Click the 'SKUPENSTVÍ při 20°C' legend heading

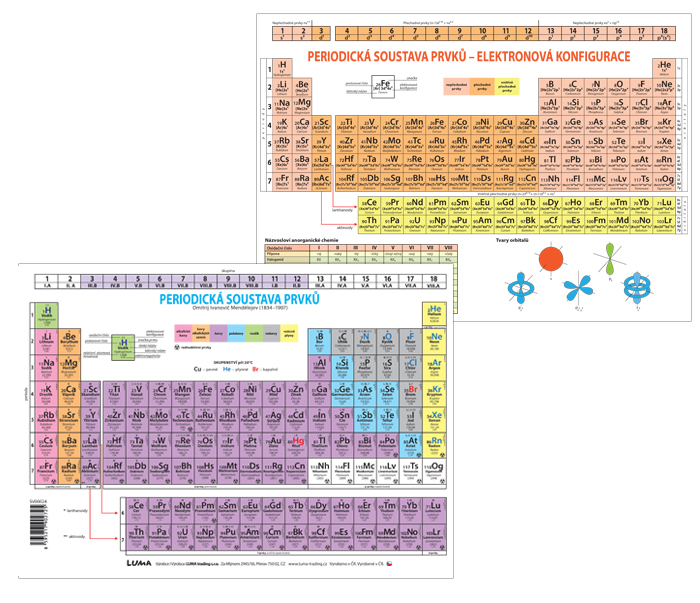pos(233,362)
